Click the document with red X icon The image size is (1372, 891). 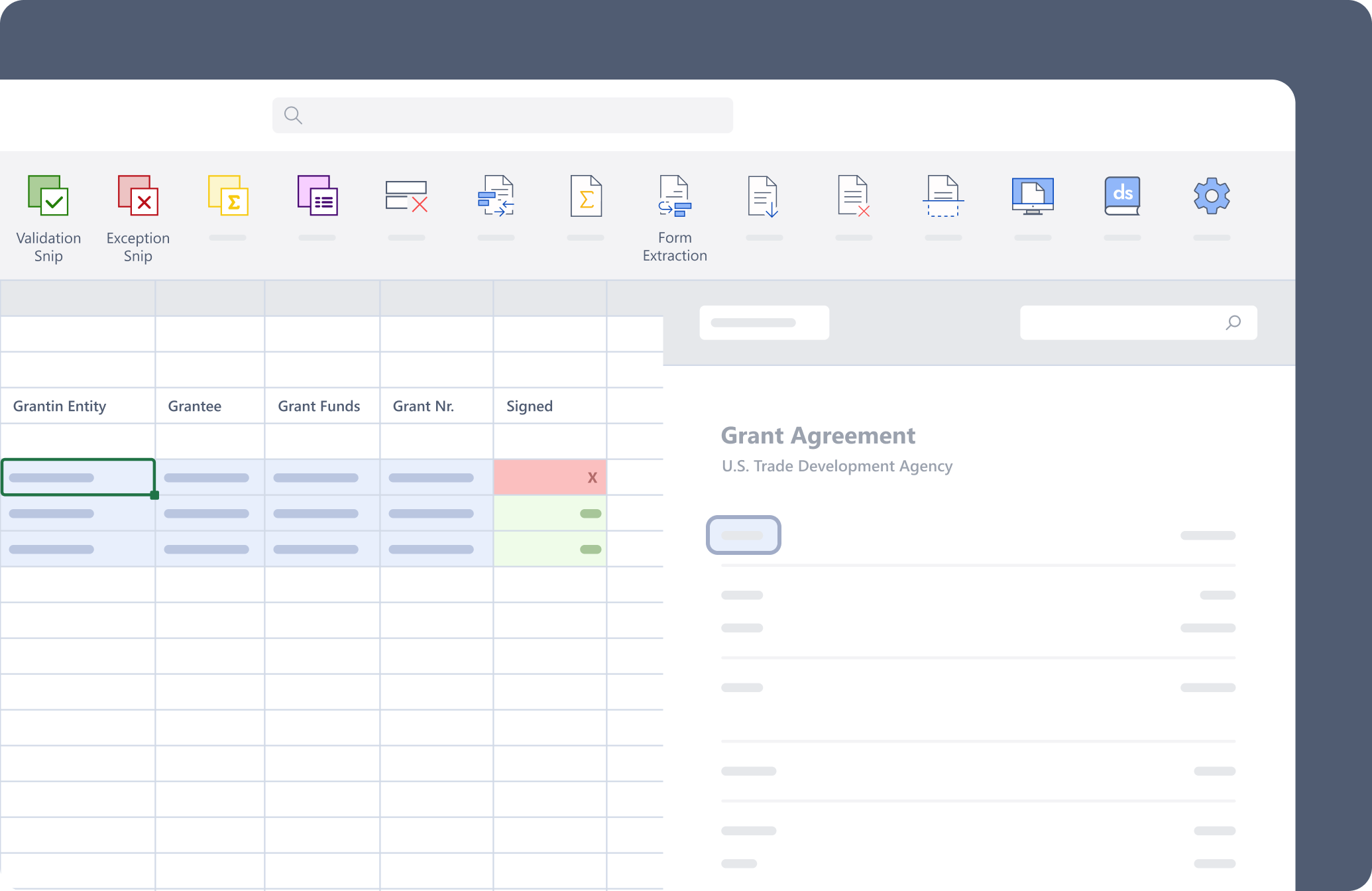click(x=854, y=196)
